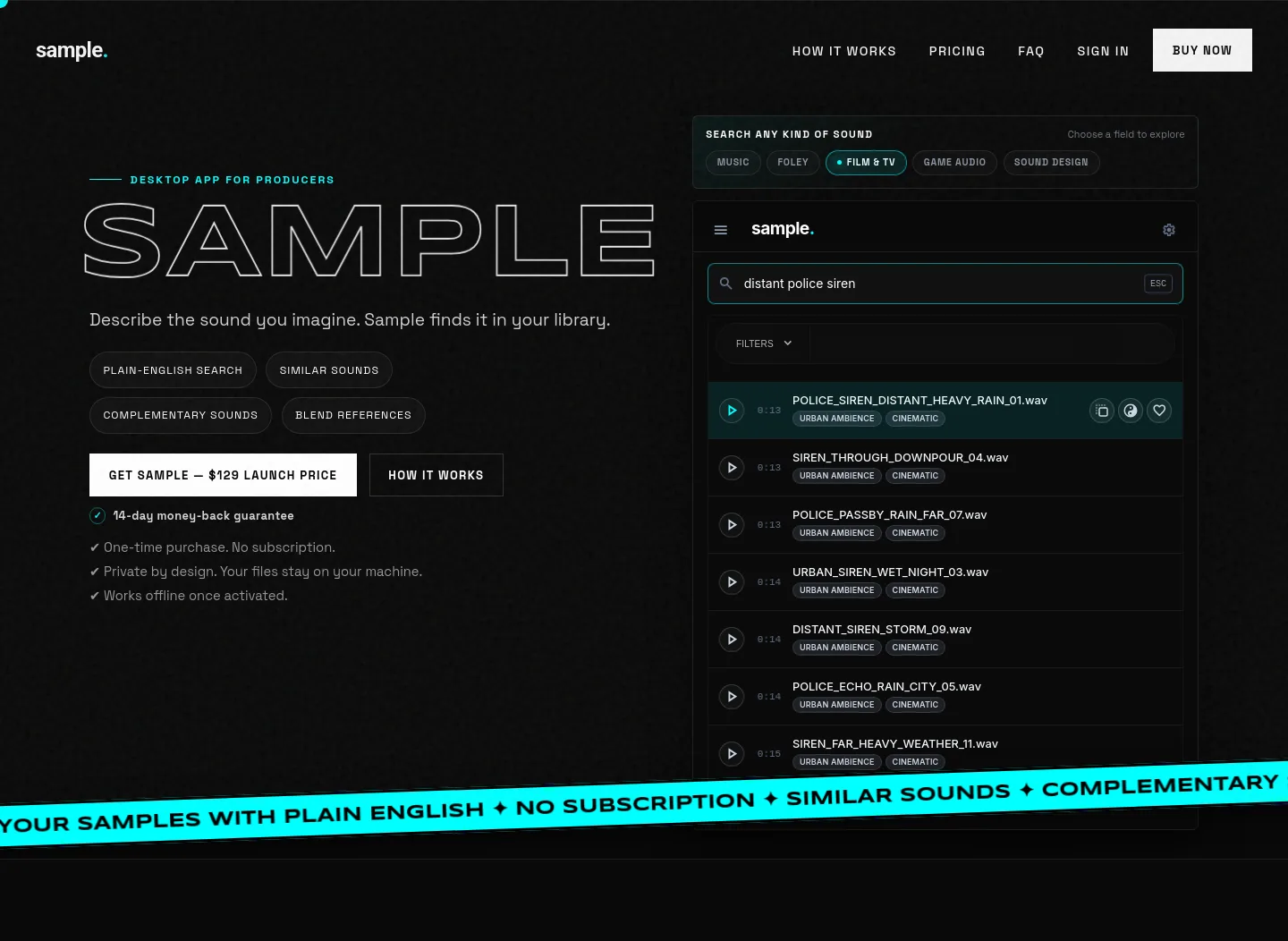Screen dimensions: 1288x941
Task: Select the Blend References pill
Action: point(353,415)
